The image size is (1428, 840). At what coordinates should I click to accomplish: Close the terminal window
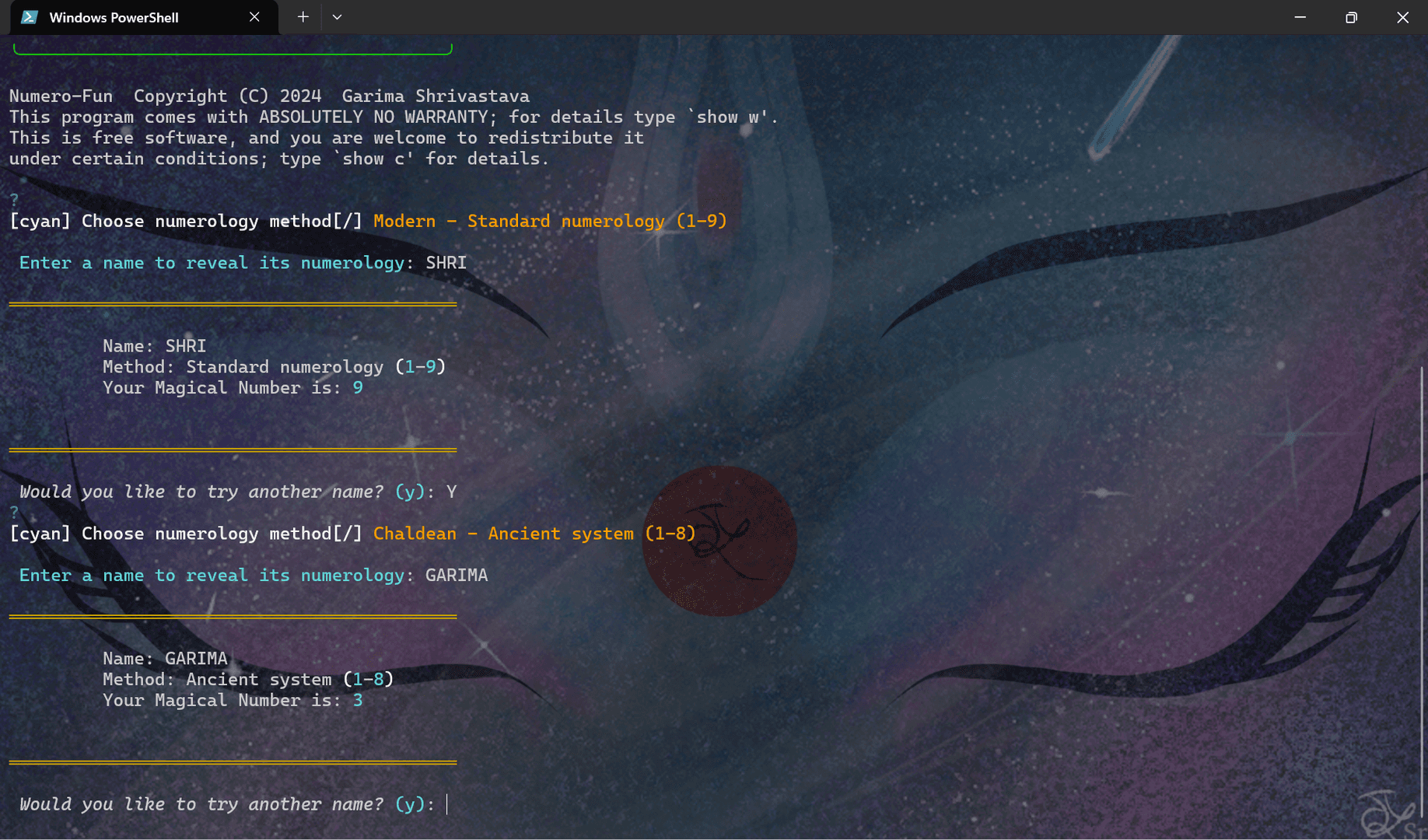[x=1402, y=17]
